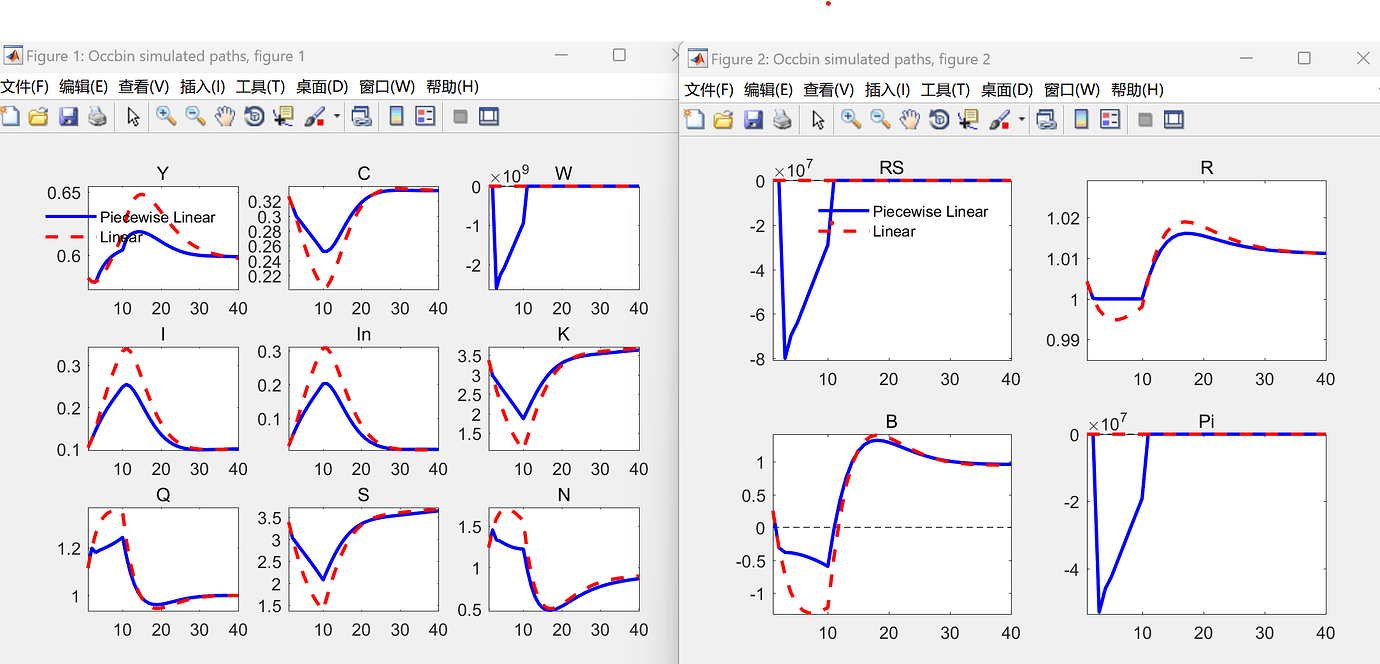
Task: Click the RS subplot in Figure 2
Action: 890,270
